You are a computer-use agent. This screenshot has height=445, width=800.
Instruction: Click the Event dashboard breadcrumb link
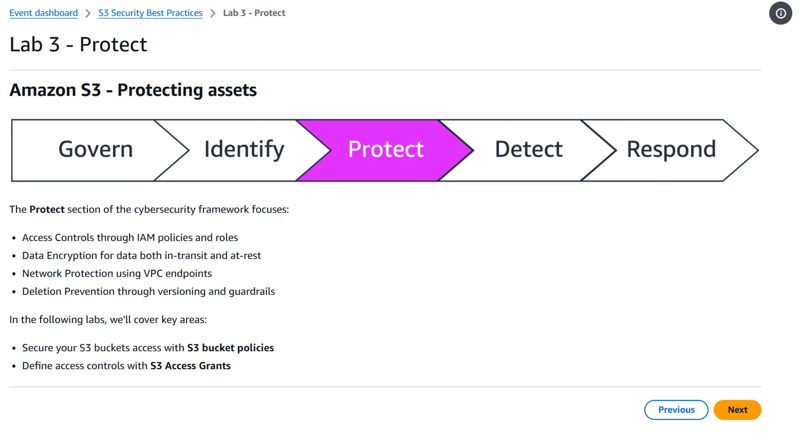coord(43,13)
